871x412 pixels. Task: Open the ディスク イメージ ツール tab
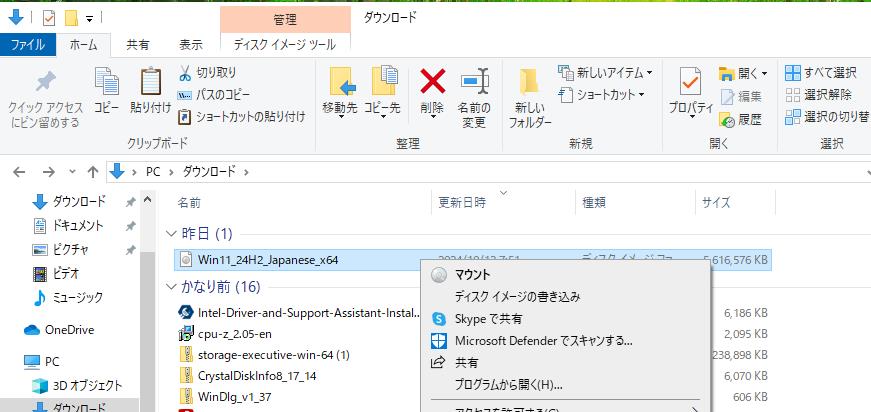(285, 45)
